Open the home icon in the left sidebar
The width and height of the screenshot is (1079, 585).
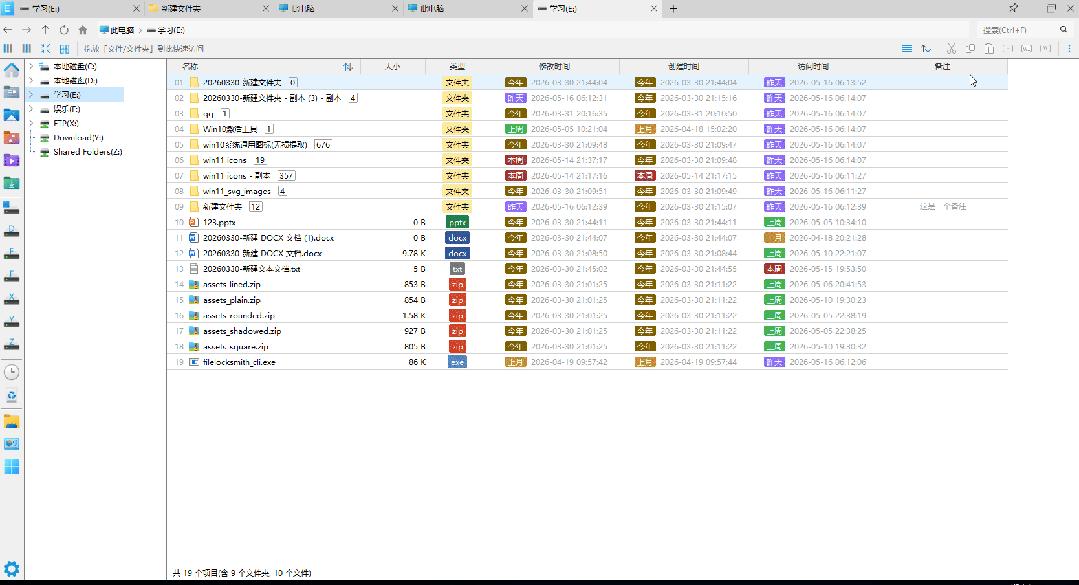pyautogui.click(x=12, y=70)
